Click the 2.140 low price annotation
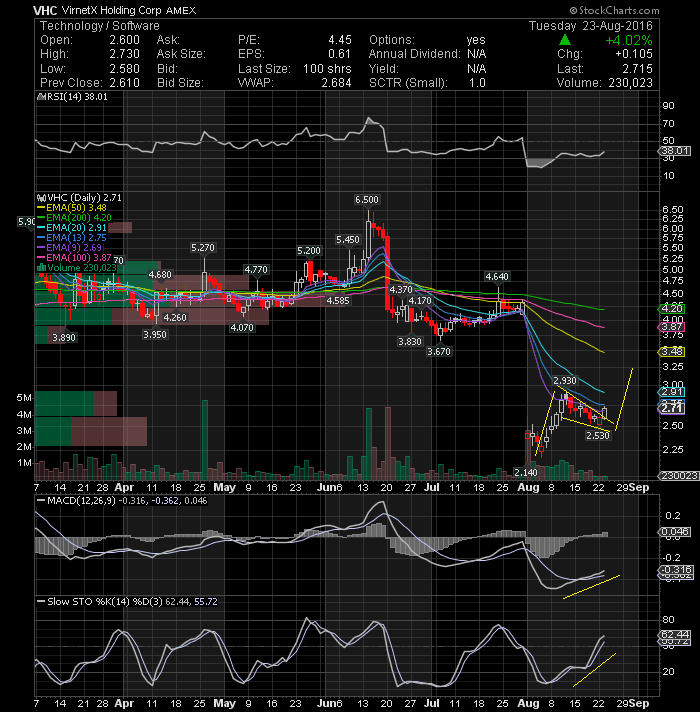Image resolution: width=700 pixels, height=712 pixels. (x=526, y=473)
